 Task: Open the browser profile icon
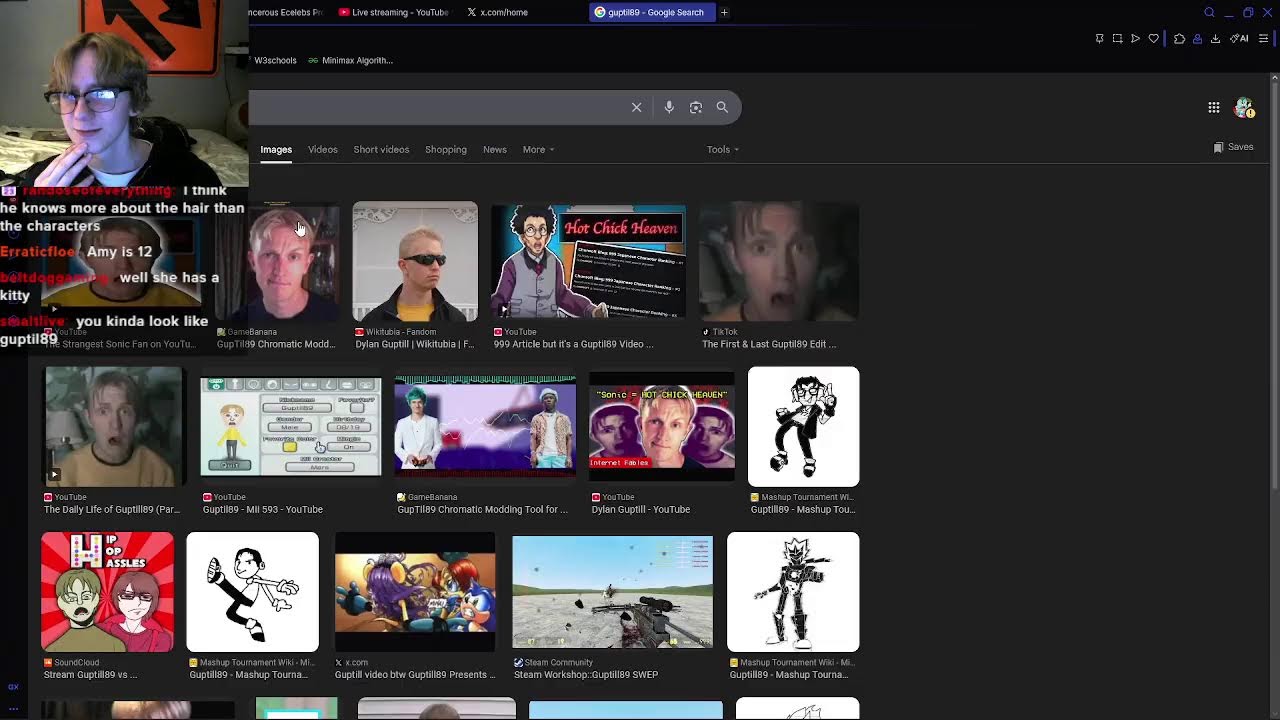[x=1197, y=39]
